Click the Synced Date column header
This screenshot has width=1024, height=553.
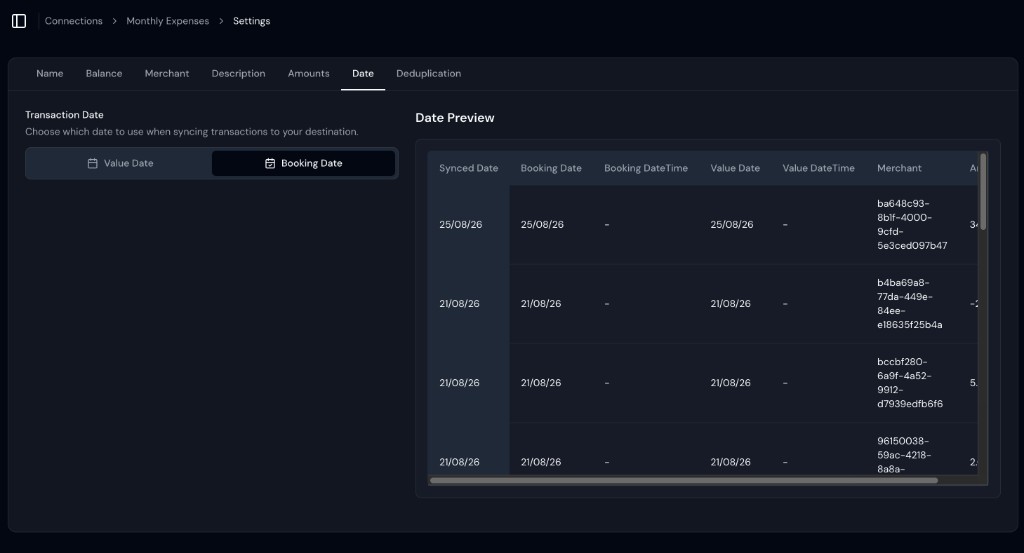coord(468,168)
